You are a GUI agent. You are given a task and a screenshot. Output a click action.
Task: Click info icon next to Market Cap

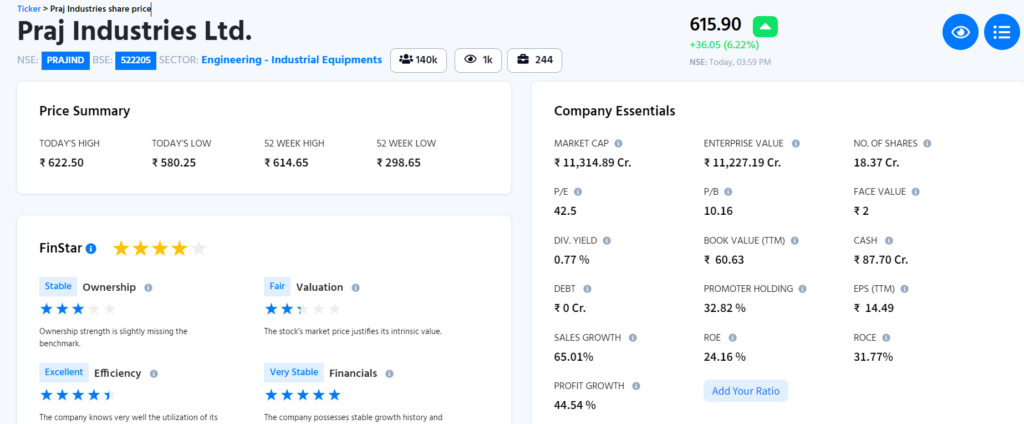pyautogui.click(x=618, y=143)
